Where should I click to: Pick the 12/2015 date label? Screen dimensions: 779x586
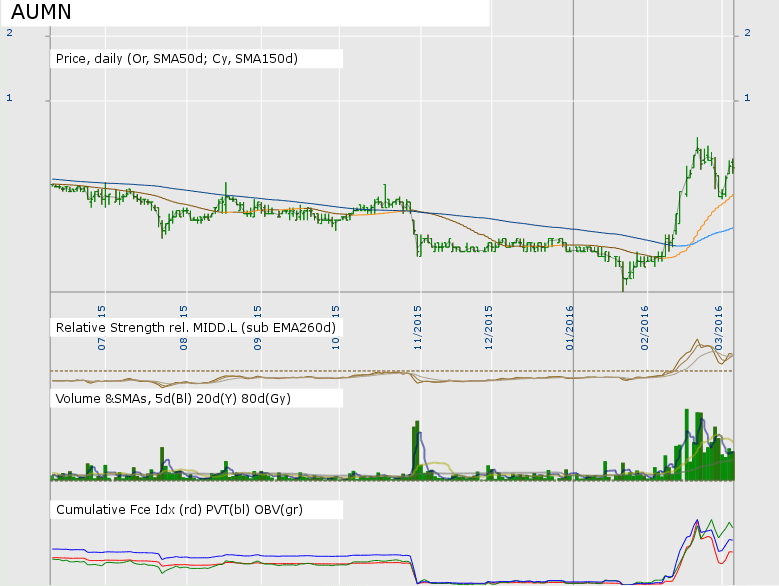(489, 322)
